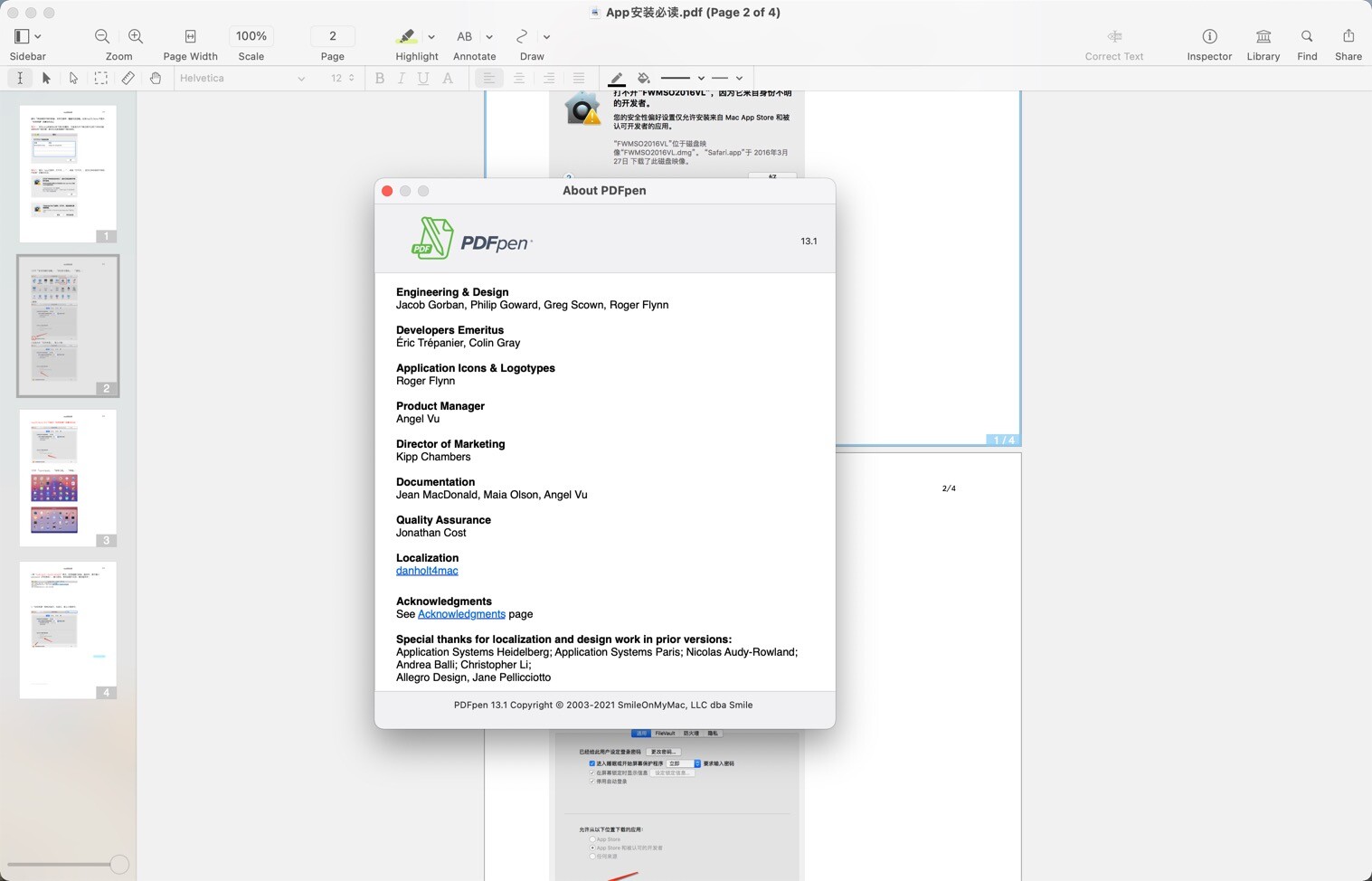This screenshot has height=881, width=1372.
Task: Align text left
Action: (489, 78)
